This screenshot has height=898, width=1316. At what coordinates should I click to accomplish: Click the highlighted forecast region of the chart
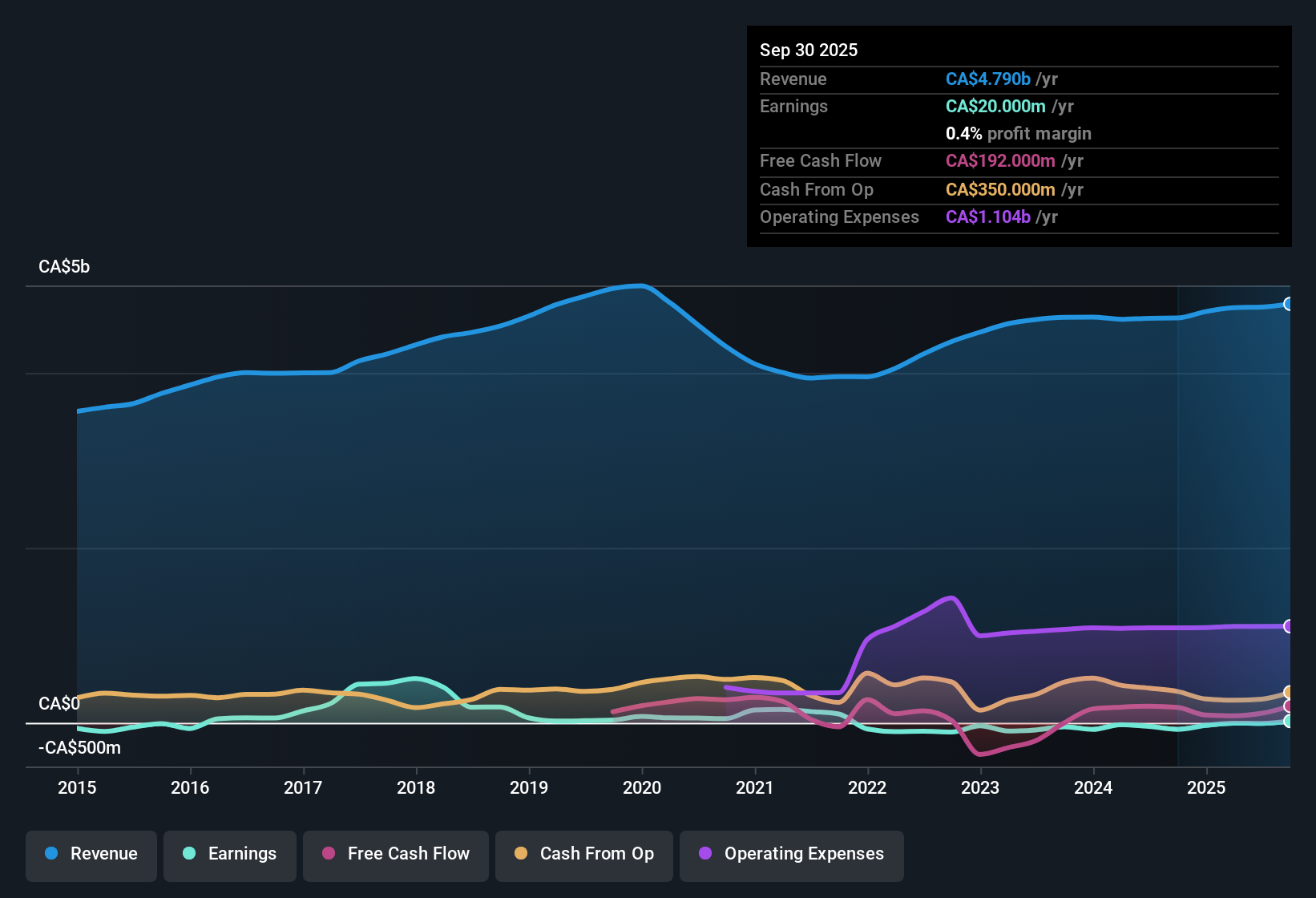click(1234, 521)
